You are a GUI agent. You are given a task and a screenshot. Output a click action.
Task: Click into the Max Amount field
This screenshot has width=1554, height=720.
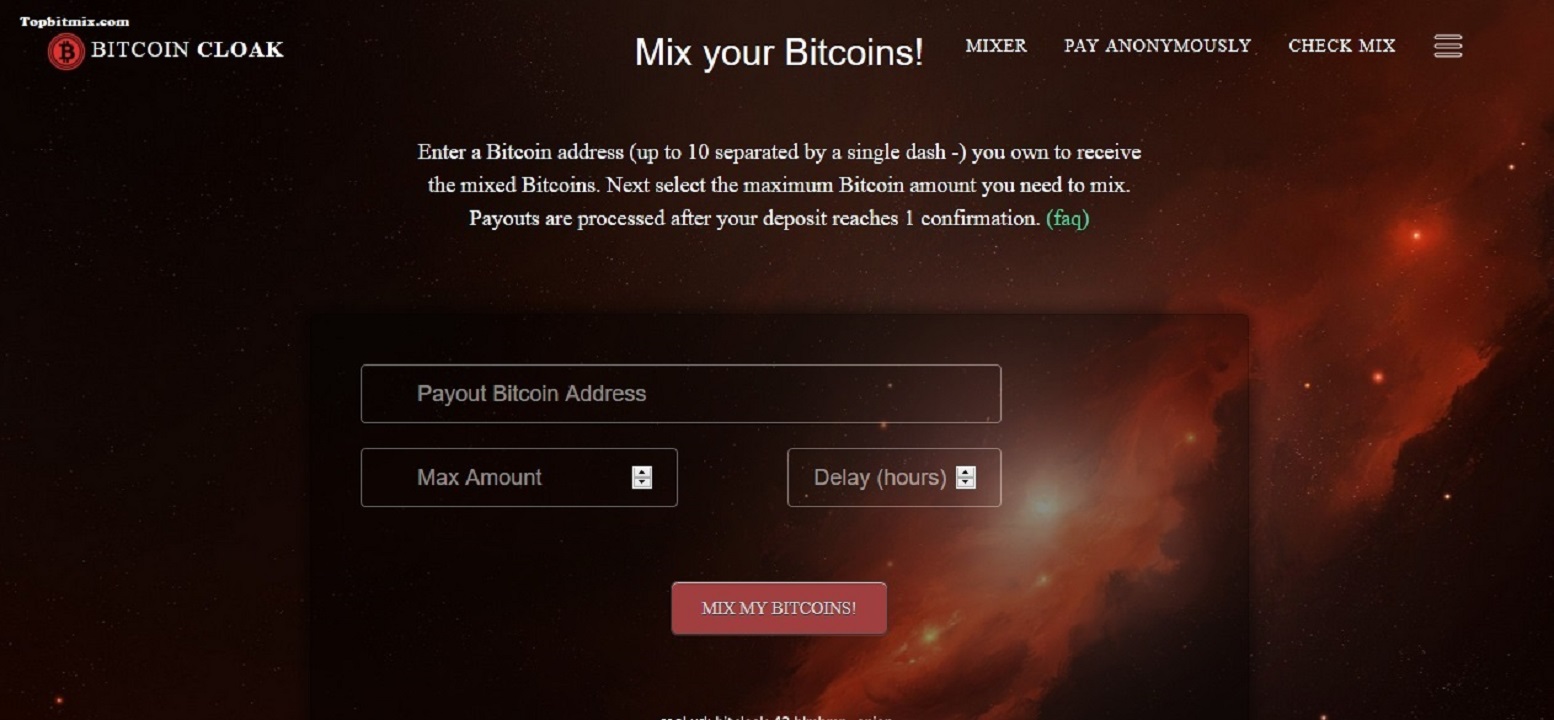pos(500,478)
